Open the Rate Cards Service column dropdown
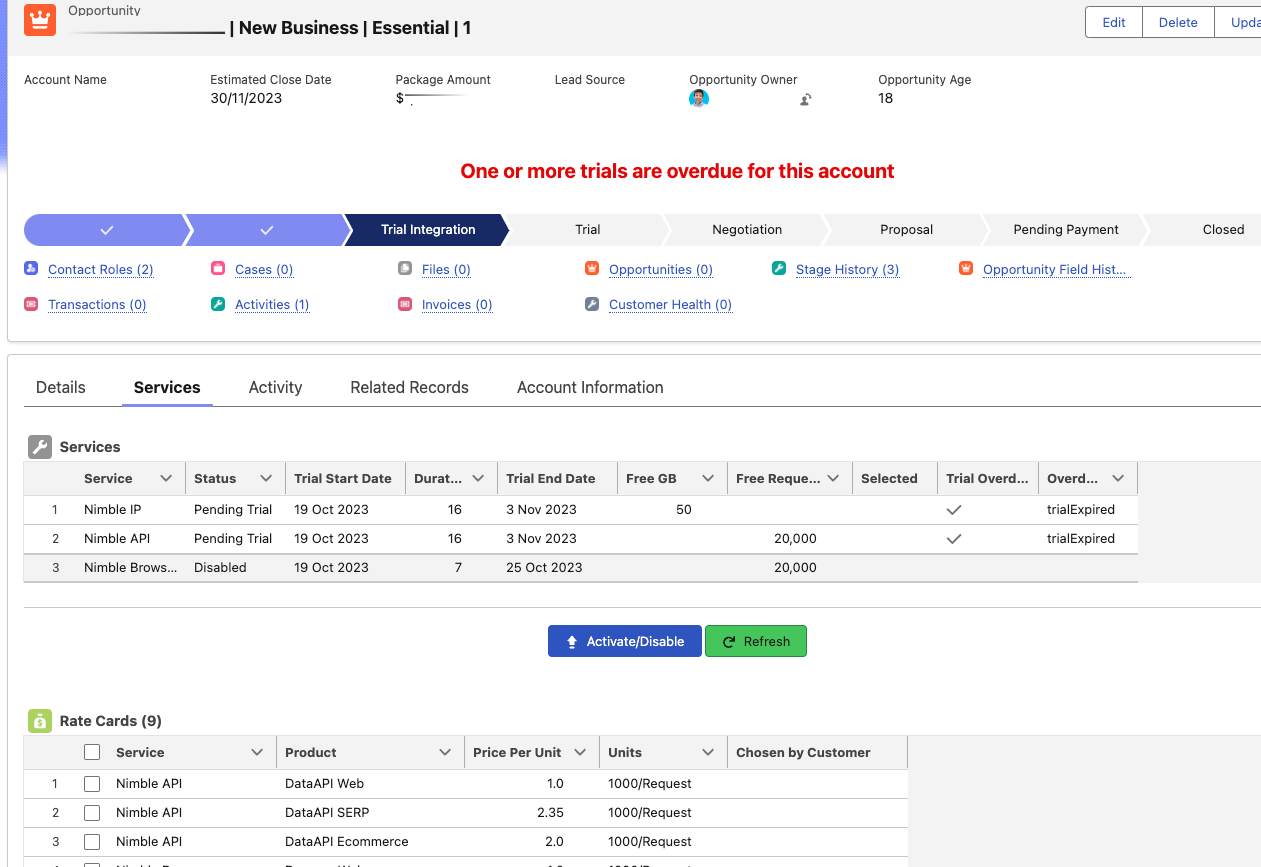The width and height of the screenshot is (1261, 867). pos(257,752)
